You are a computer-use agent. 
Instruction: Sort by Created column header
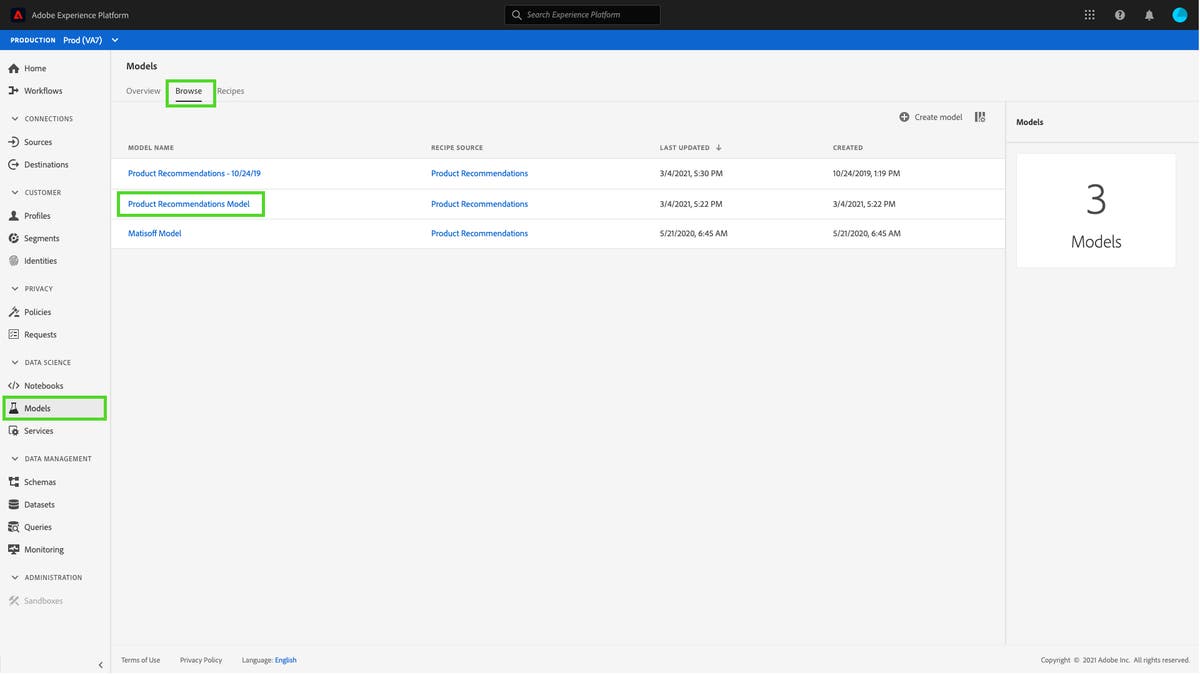(x=848, y=148)
